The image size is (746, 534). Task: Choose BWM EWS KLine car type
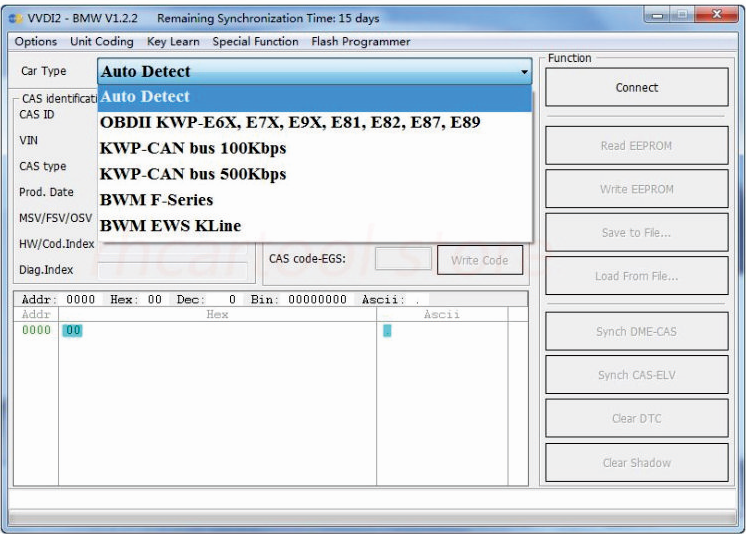314,226
